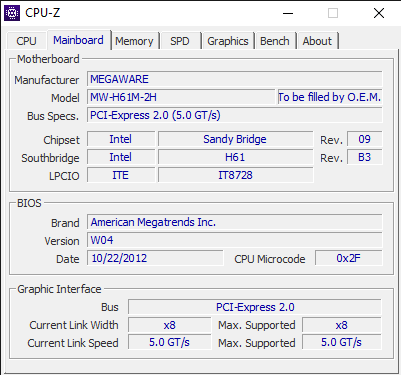The width and height of the screenshot is (401, 375).
Task: Click the H61 southbridge field
Action: coord(235,157)
